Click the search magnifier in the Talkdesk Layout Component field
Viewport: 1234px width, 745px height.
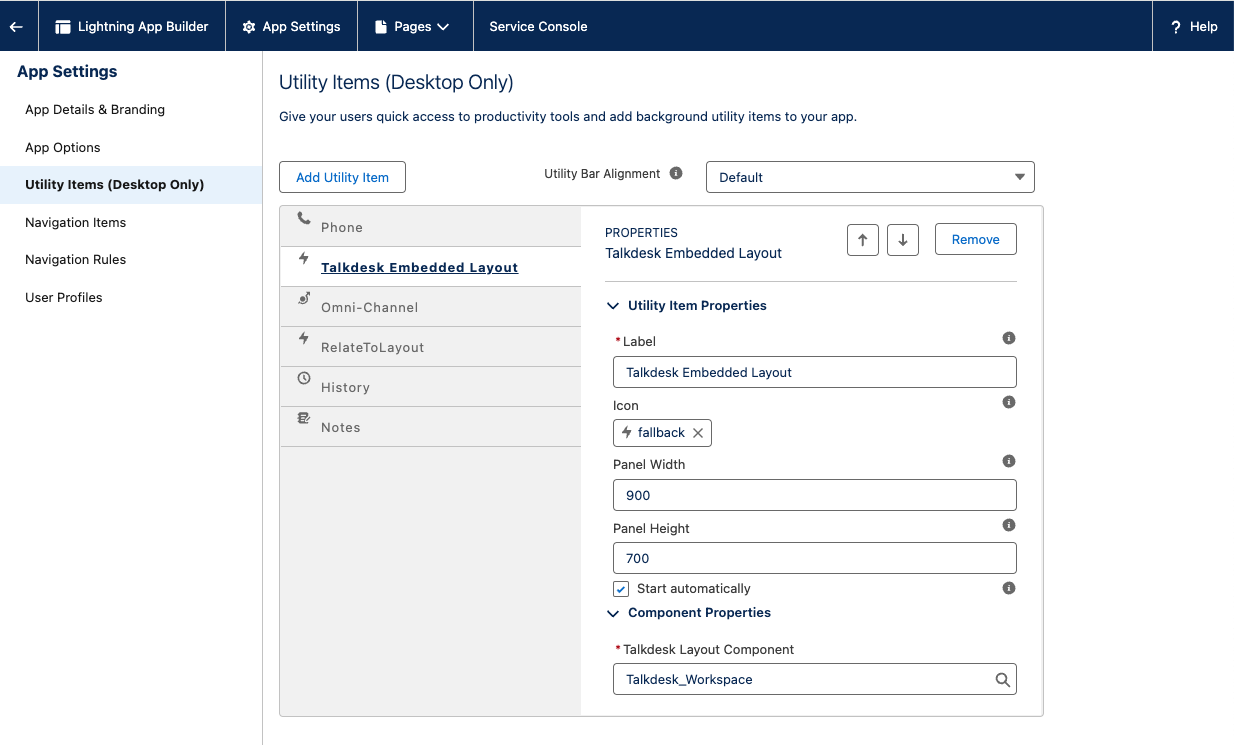(1002, 680)
